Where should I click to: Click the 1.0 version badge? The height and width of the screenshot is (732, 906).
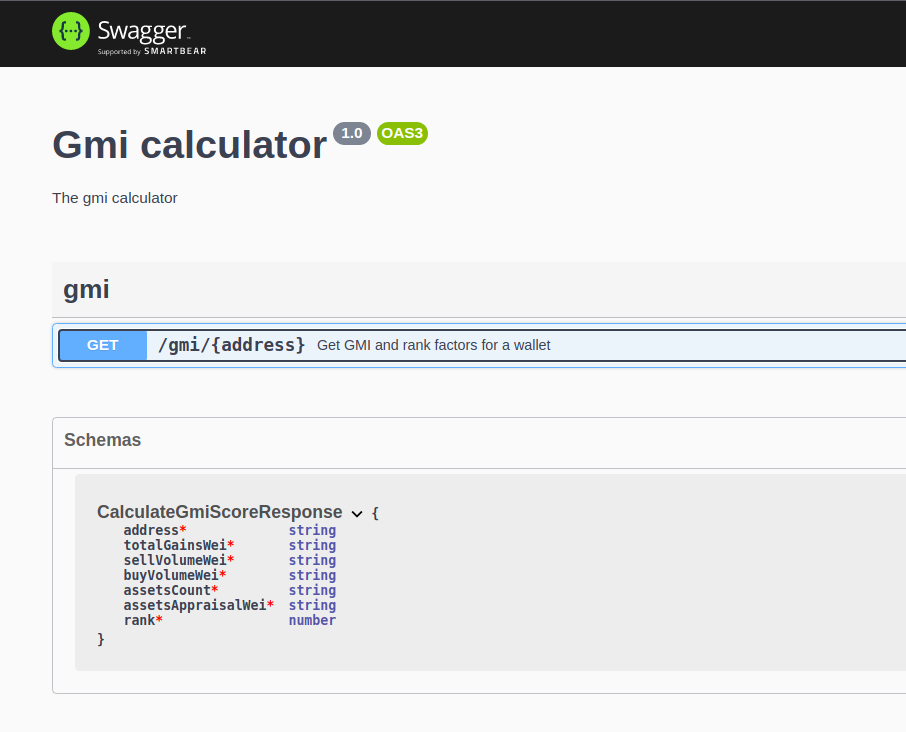click(352, 133)
